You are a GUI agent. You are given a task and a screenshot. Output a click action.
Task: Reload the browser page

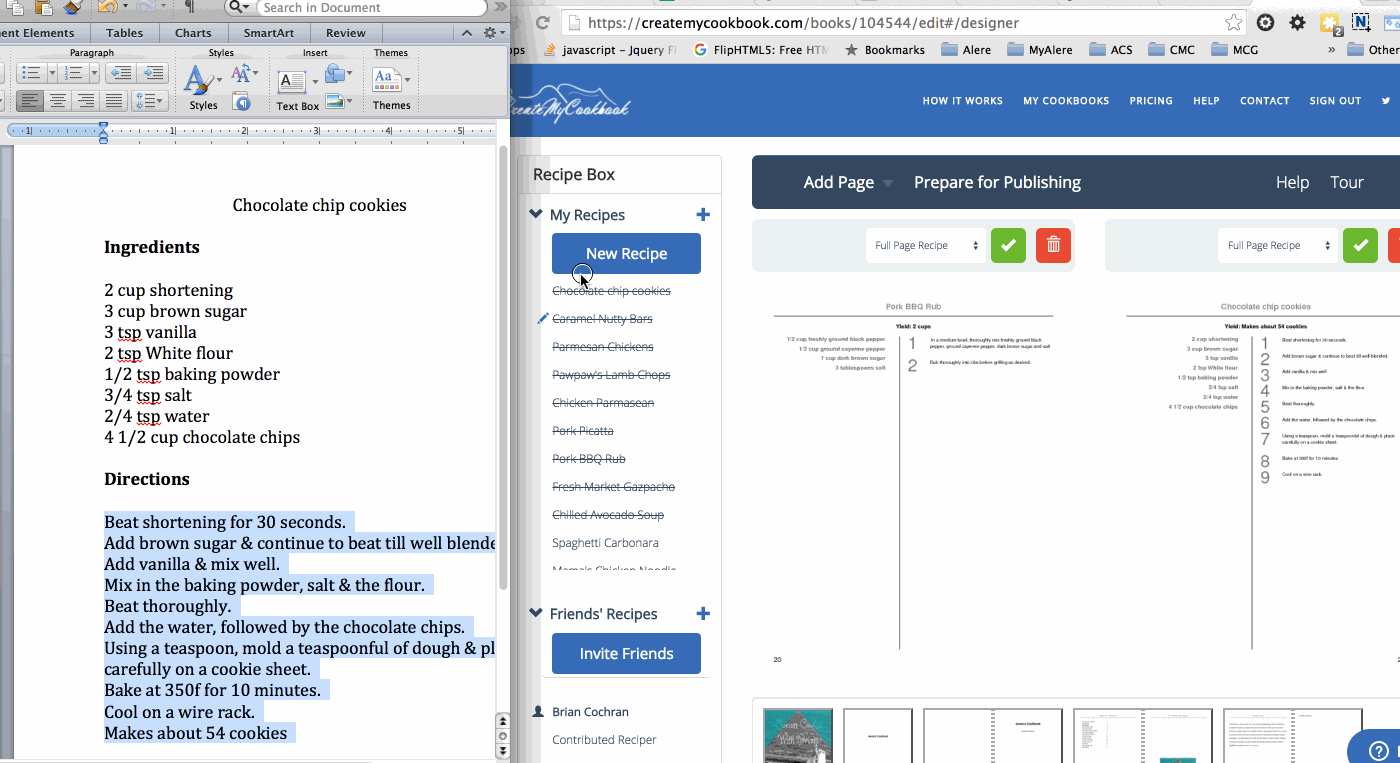[542, 22]
